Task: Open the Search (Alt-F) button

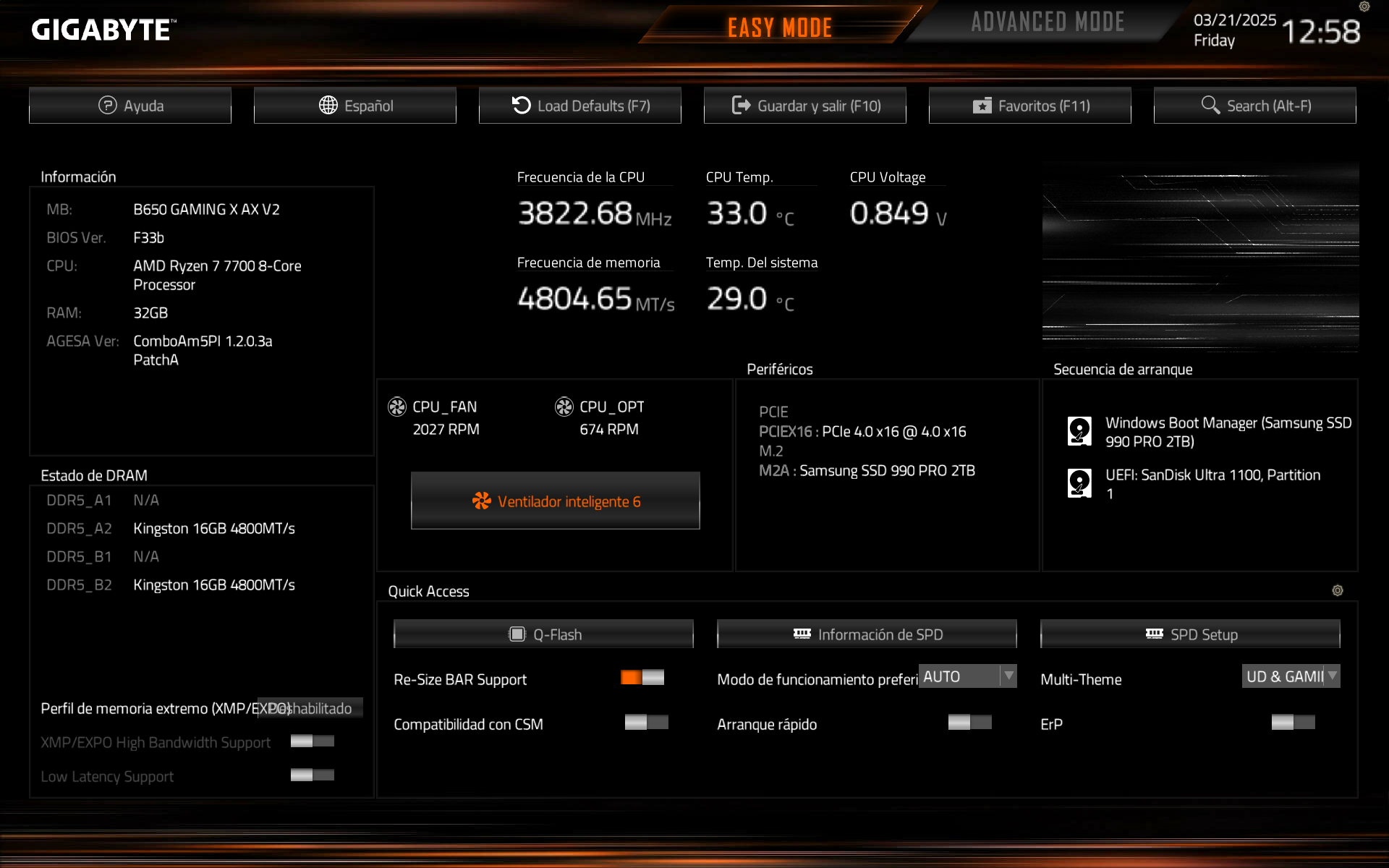Action: pos(1255,106)
